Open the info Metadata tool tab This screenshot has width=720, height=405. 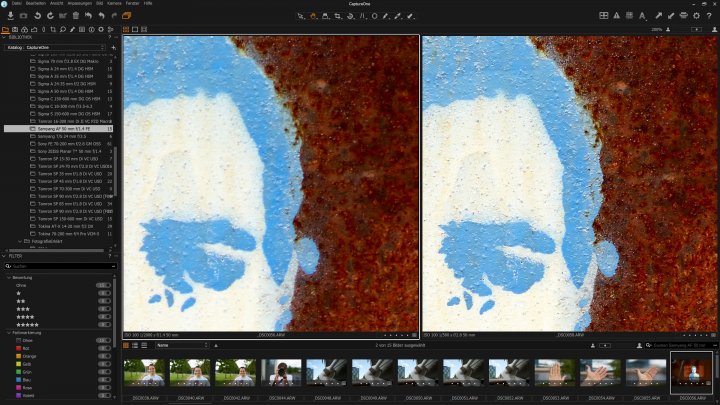click(x=91, y=29)
